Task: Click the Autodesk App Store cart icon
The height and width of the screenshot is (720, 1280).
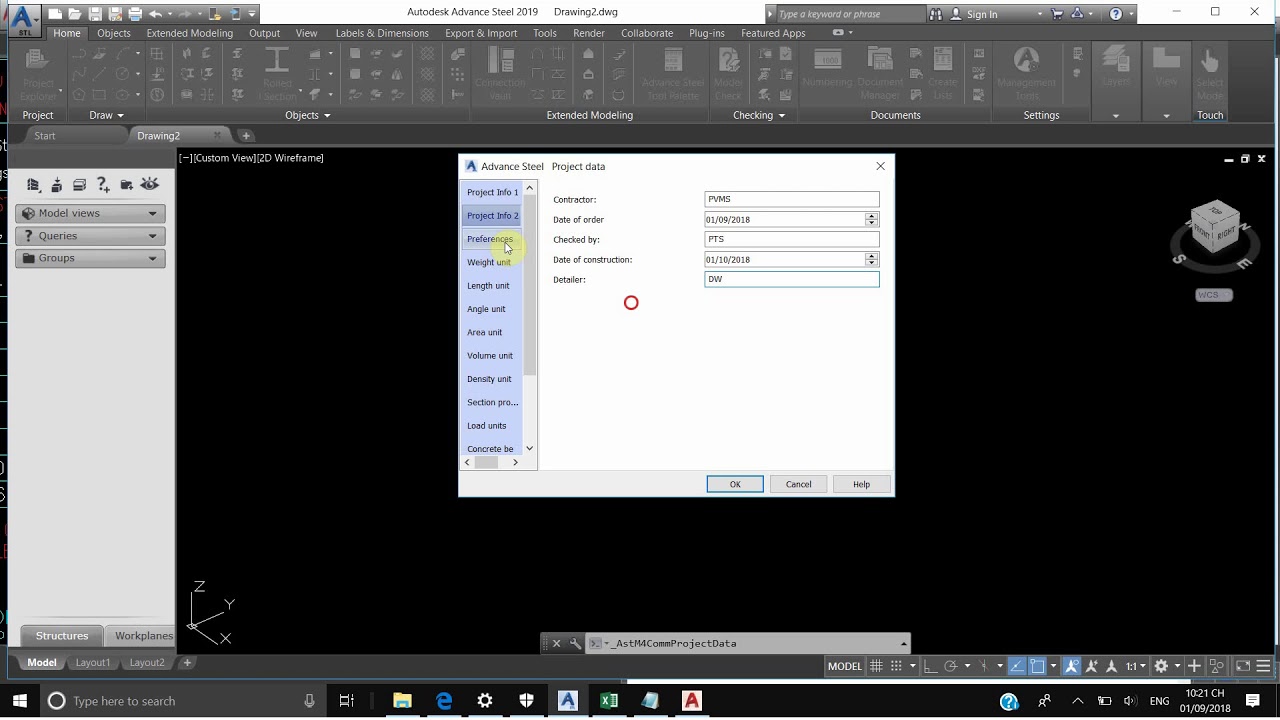Action: click(1057, 14)
